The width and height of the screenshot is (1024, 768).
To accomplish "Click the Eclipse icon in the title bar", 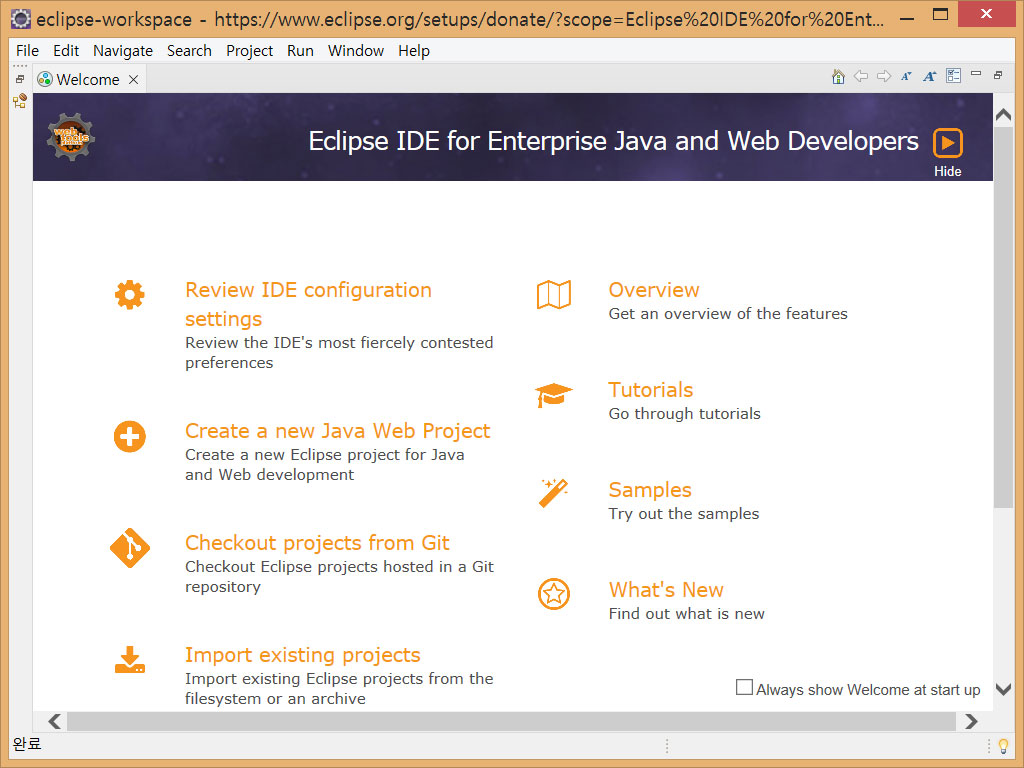I will pyautogui.click(x=20, y=19).
